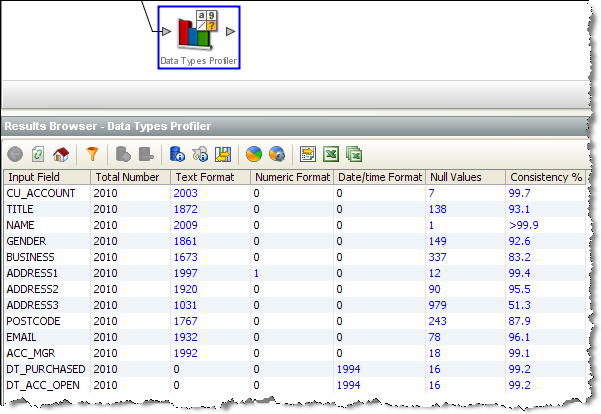The image size is (601, 414).
Task: Sort by the Input Field column header
Action: coord(47,177)
